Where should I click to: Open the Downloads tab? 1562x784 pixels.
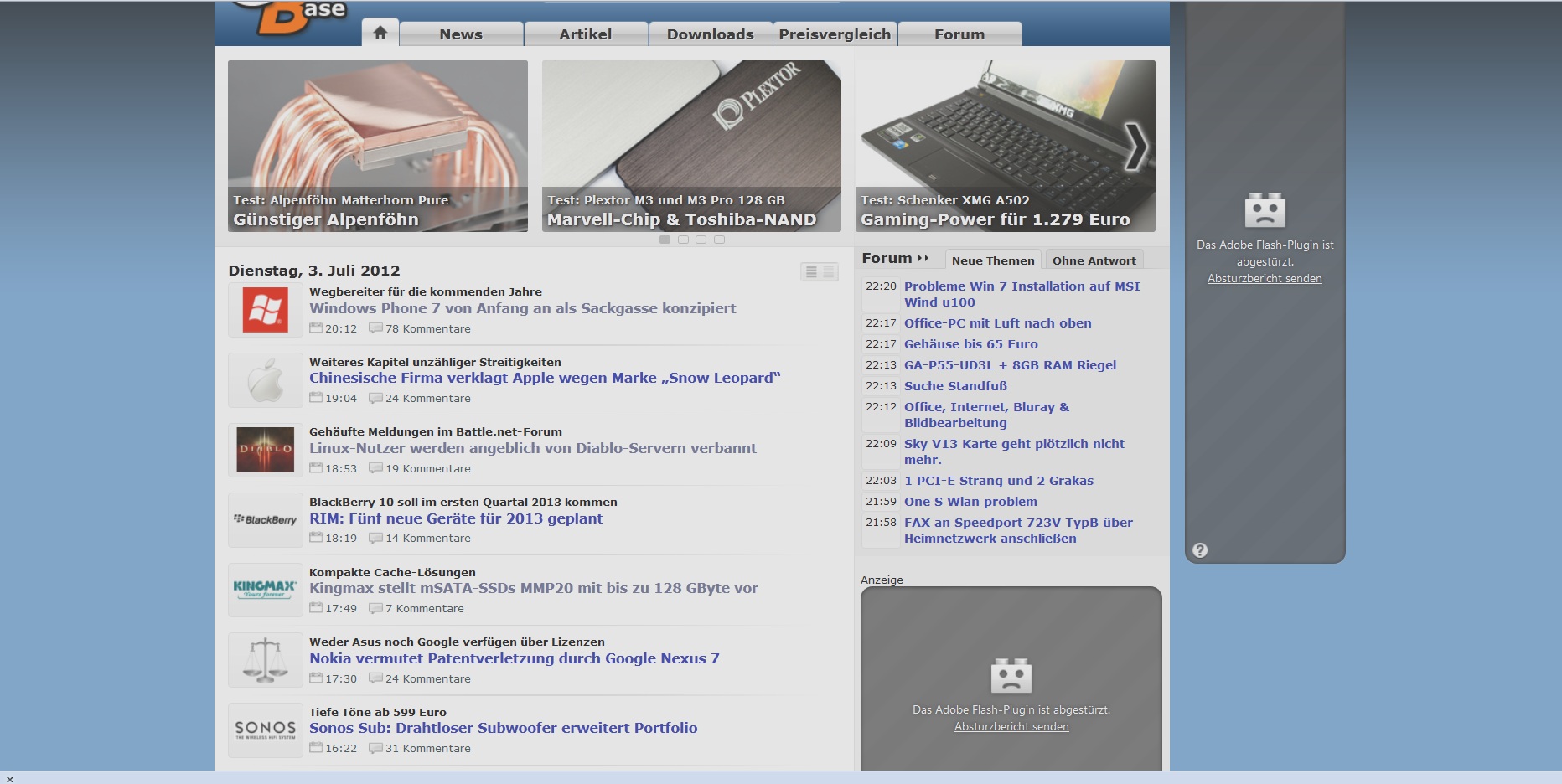pyautogui.click(x=711, y=34)
